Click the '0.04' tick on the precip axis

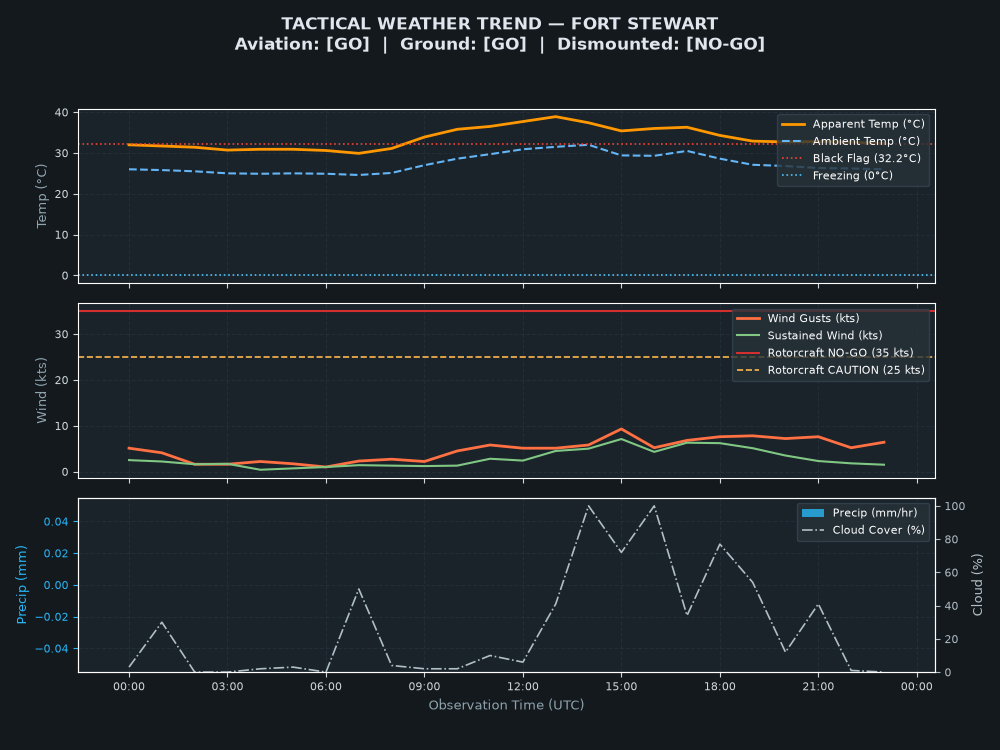[x=56, y=522]
